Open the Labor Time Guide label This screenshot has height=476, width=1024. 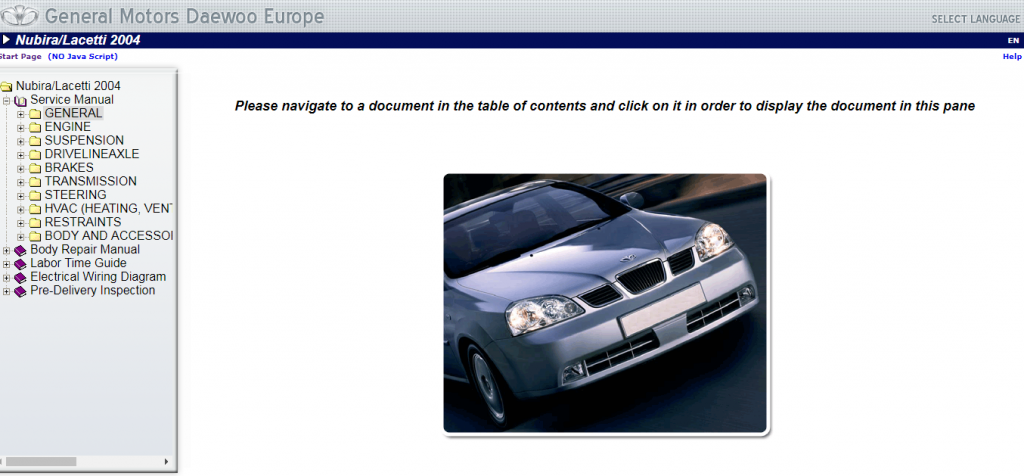click(x=78, y=263)
